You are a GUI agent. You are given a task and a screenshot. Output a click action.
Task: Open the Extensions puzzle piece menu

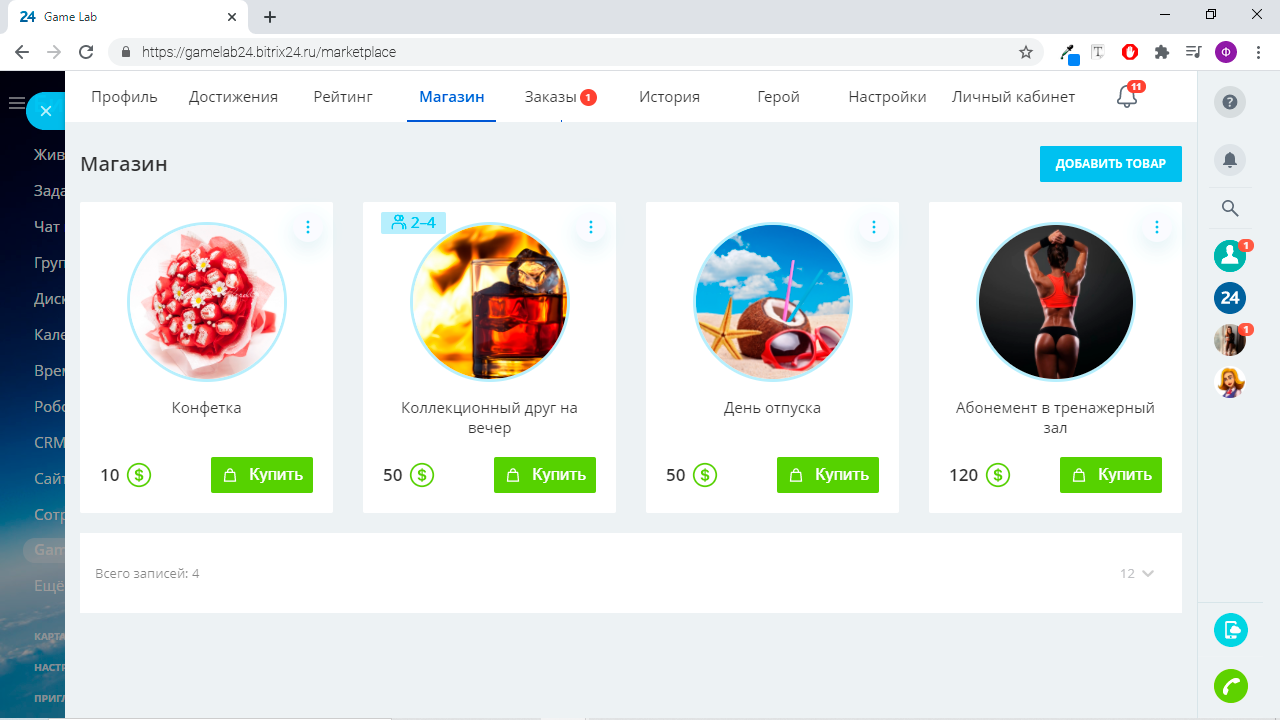1162,52
